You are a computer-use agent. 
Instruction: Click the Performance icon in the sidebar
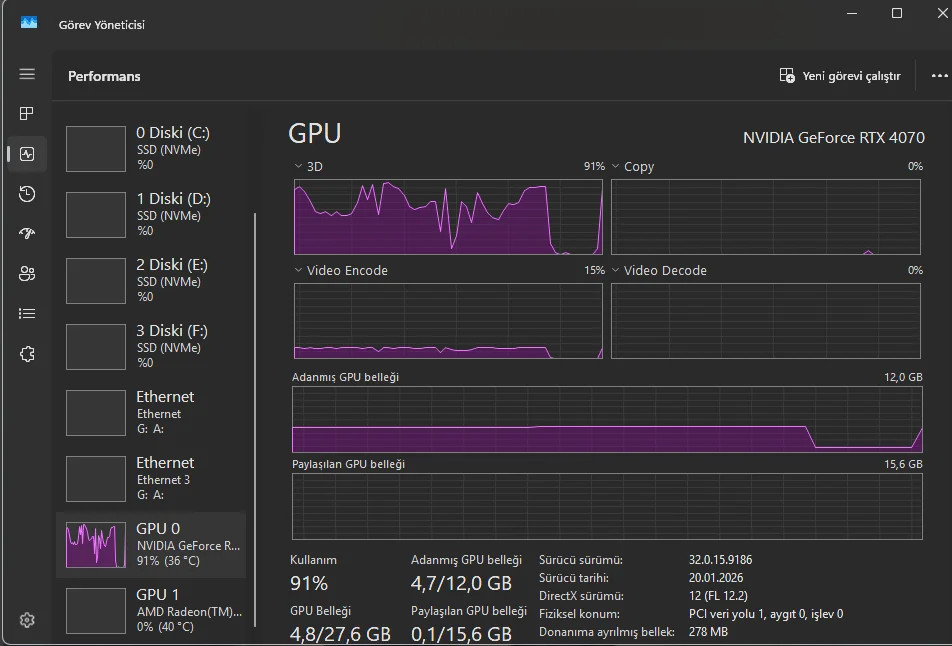pos(27,154)
